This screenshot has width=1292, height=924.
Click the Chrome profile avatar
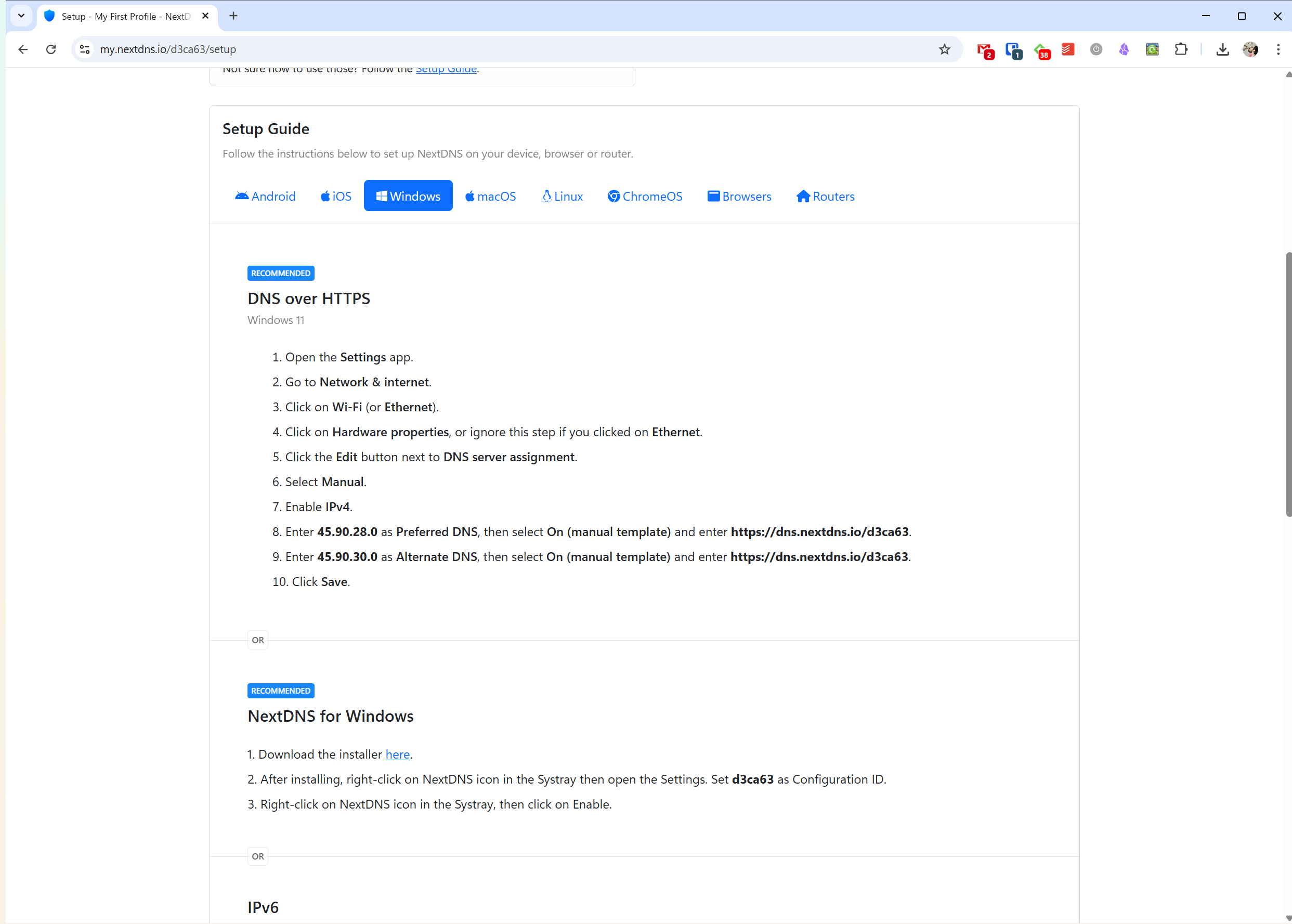point(1250,49)
